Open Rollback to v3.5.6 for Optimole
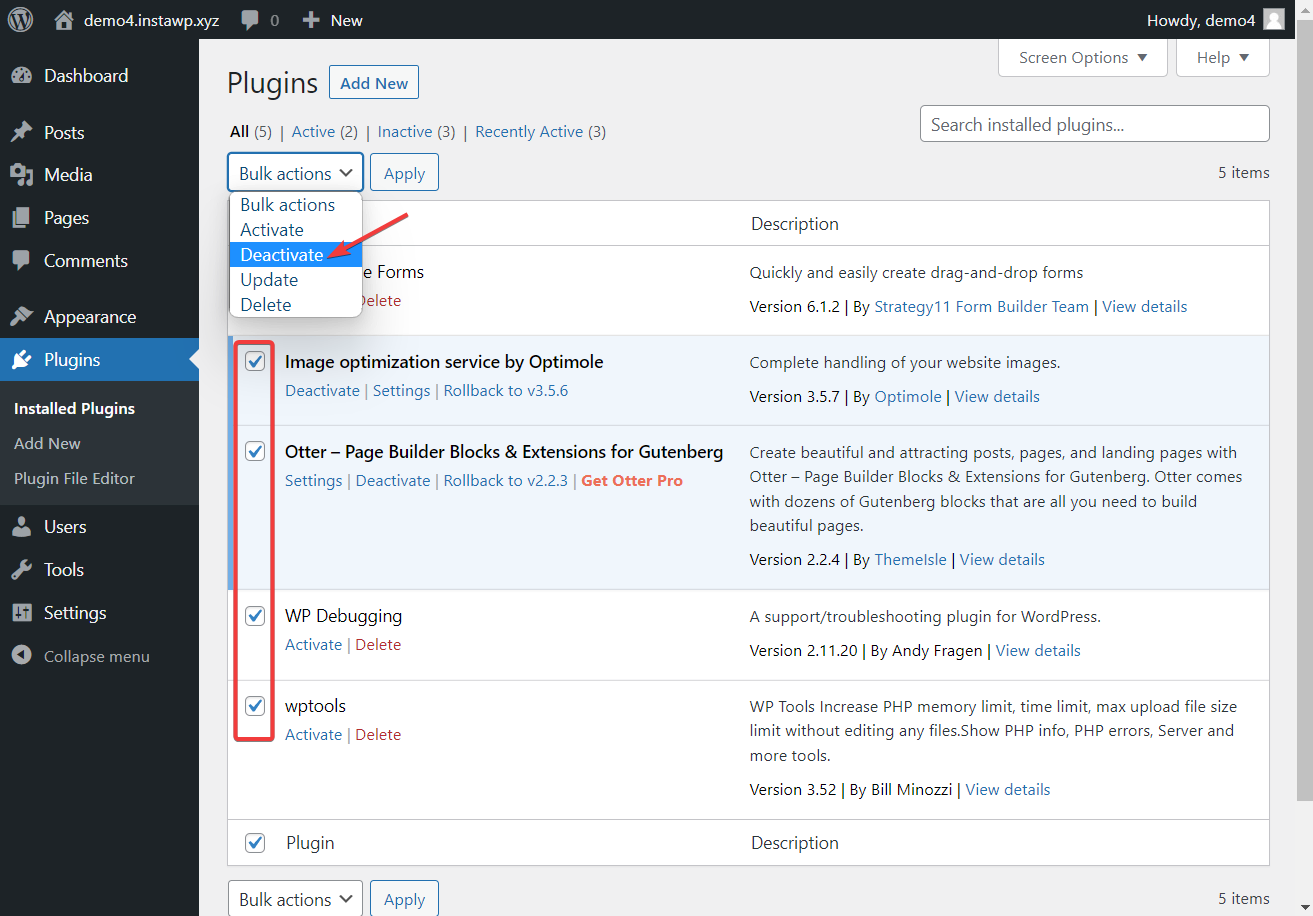 (506, 390)
